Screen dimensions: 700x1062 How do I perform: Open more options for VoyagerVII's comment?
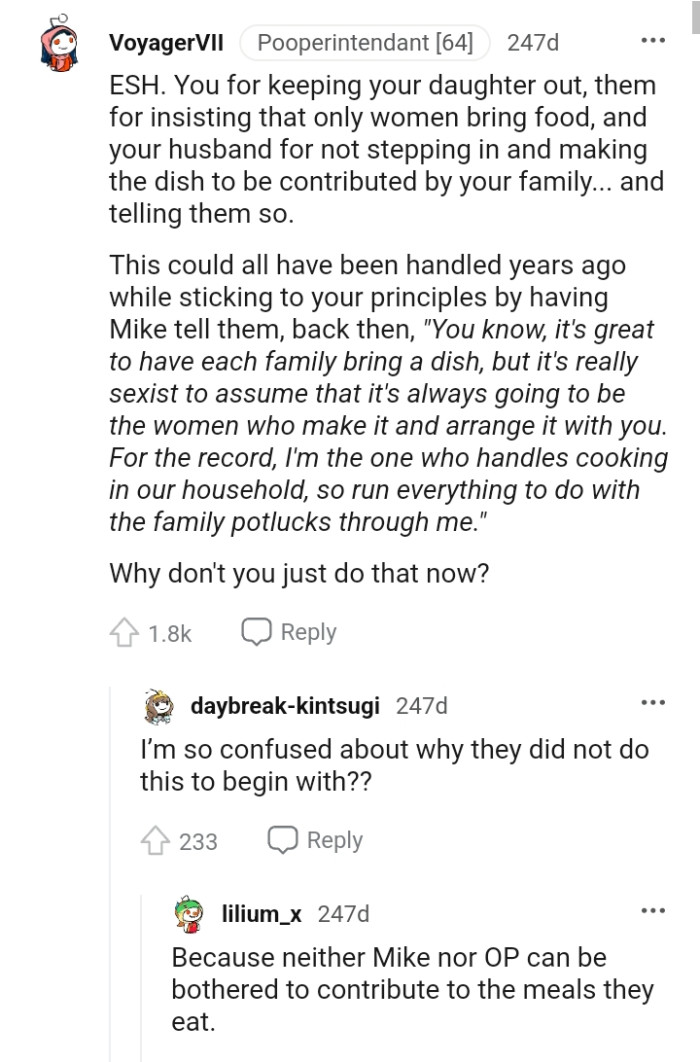click(652, 42)
